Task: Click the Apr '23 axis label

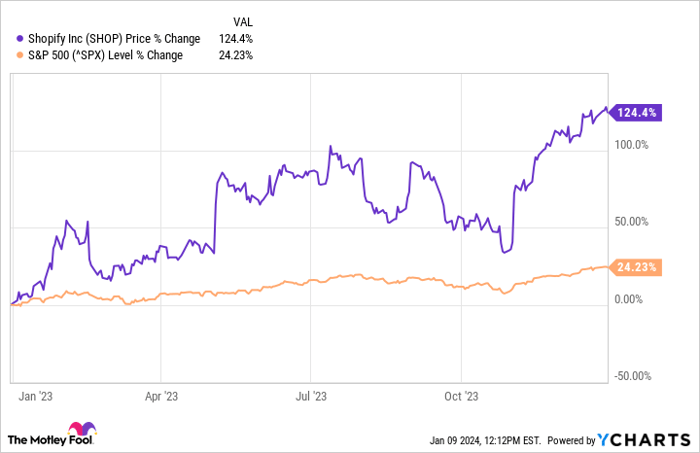Action: click(161, 396)
